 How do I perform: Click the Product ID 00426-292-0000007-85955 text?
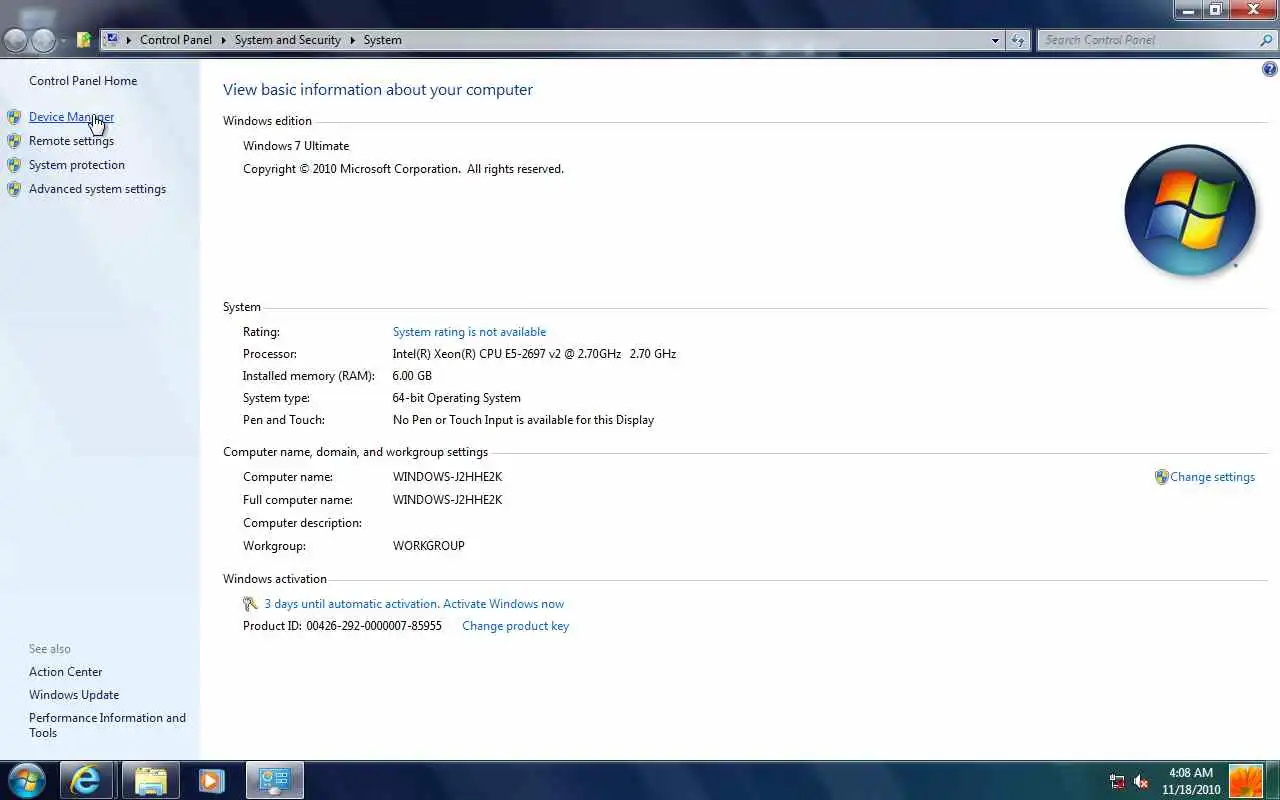tap(342, 626)
